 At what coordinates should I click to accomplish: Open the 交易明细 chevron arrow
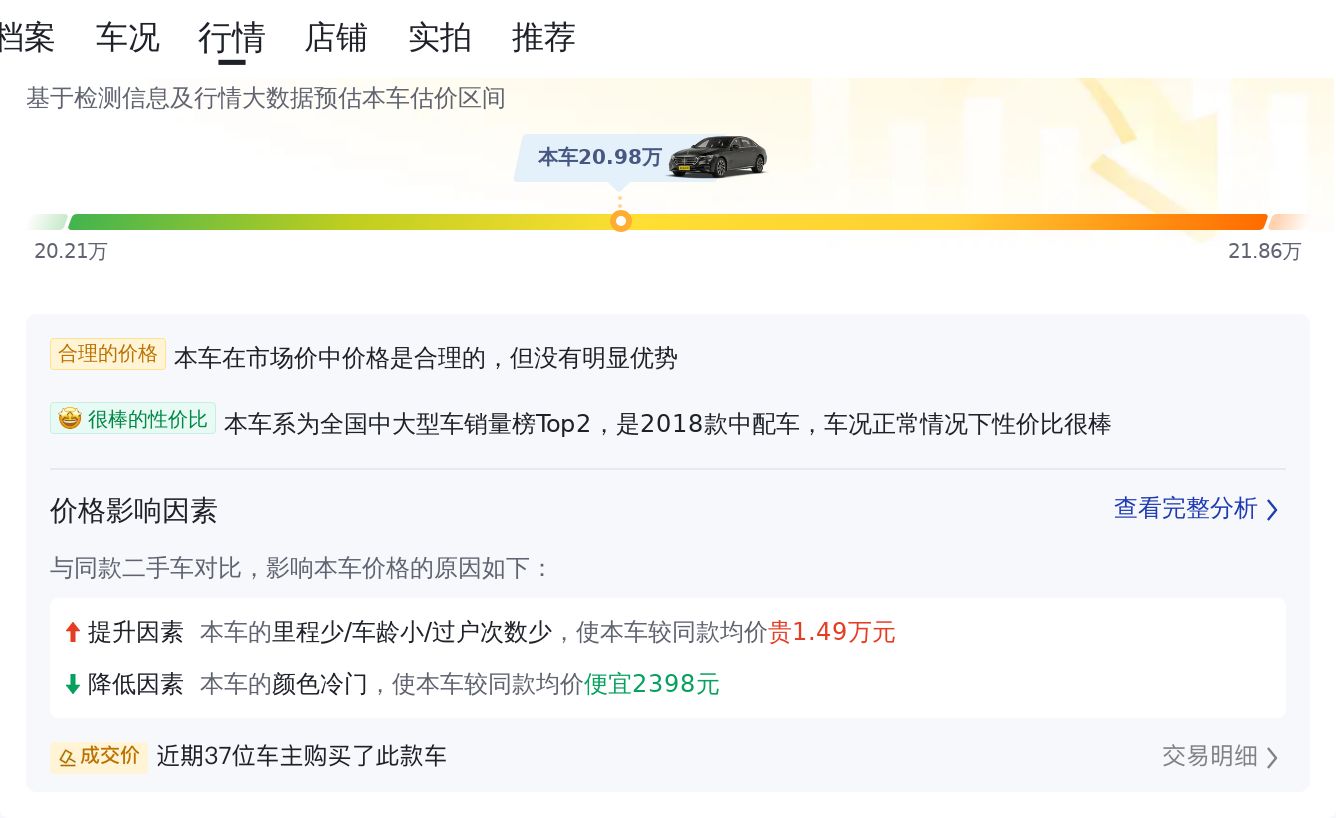1272,757
